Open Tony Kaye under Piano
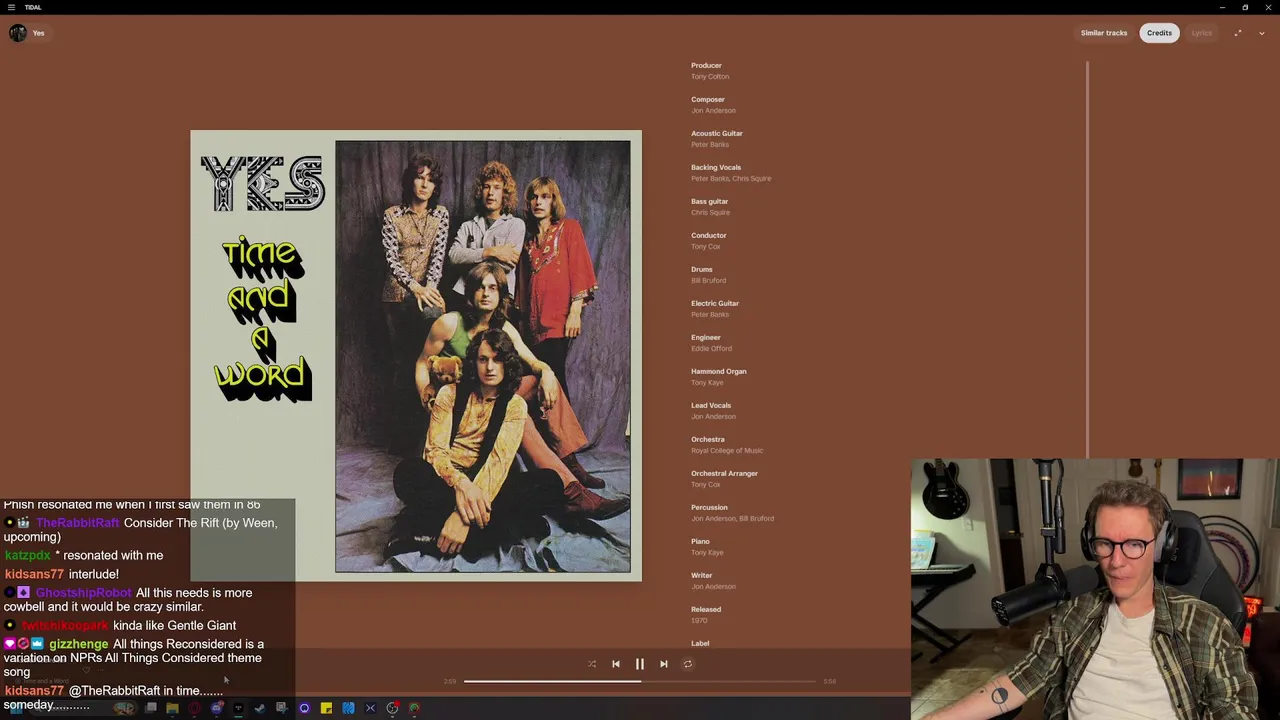 click(707, 553)
